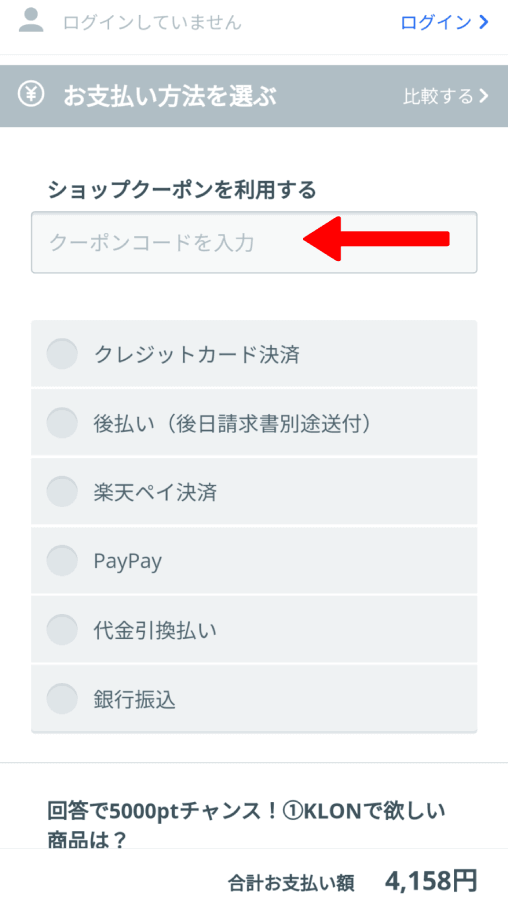508x900 pixels.
Task: Select 楽天ペイ決済 radio button
Action: (x=62, y=492)
